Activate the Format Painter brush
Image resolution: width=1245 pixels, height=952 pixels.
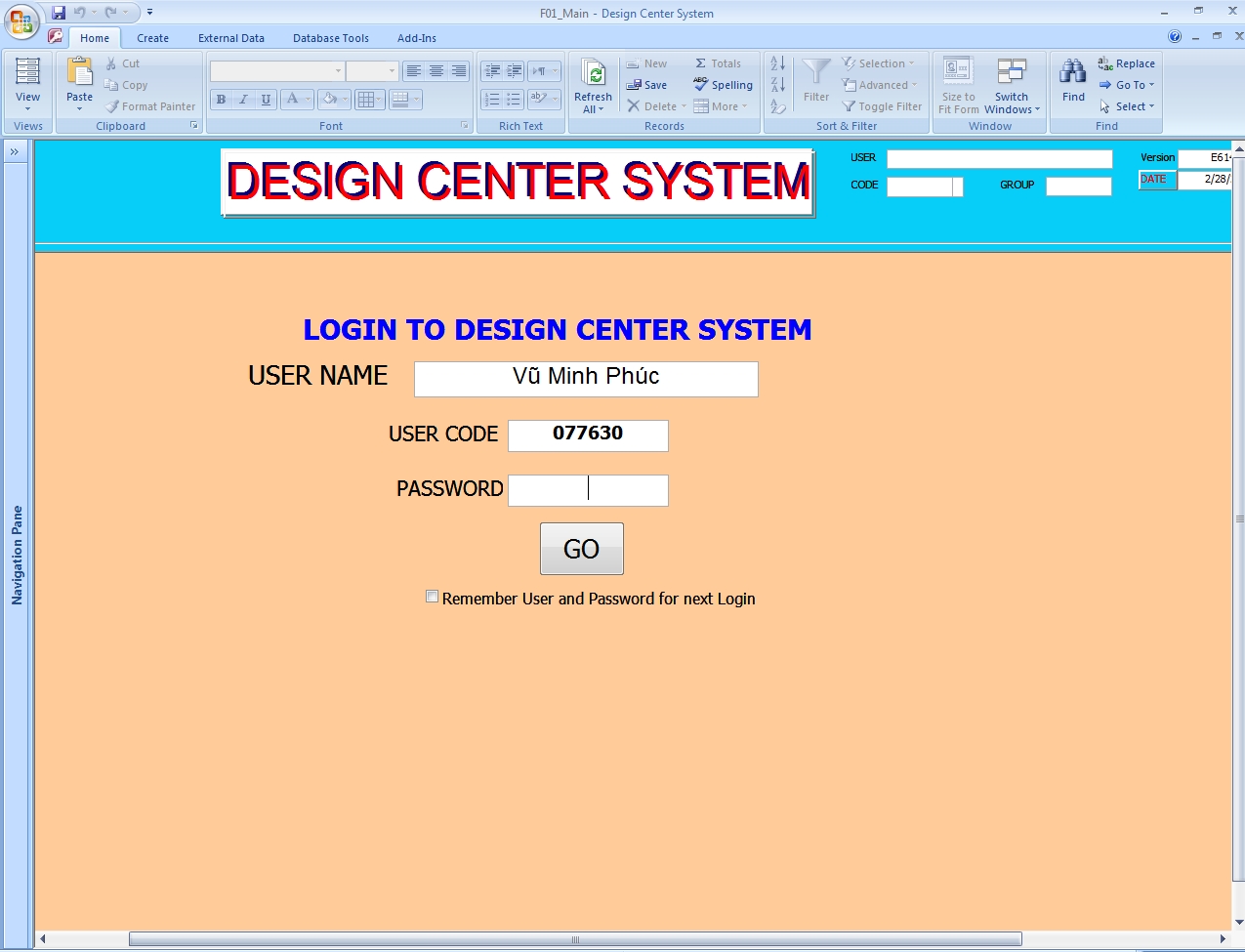(150, 106)
